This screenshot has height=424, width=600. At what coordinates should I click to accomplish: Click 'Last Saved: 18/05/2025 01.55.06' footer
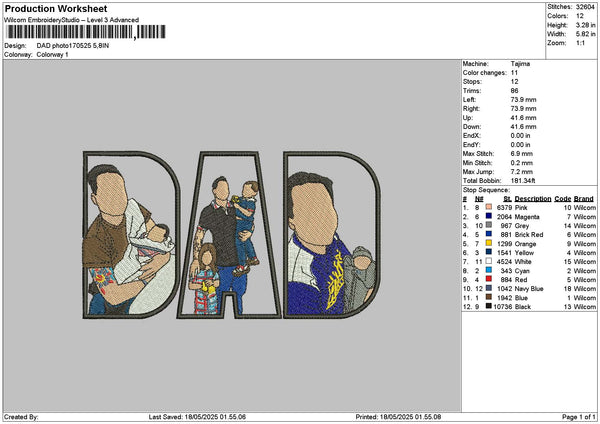pos(197,417)
